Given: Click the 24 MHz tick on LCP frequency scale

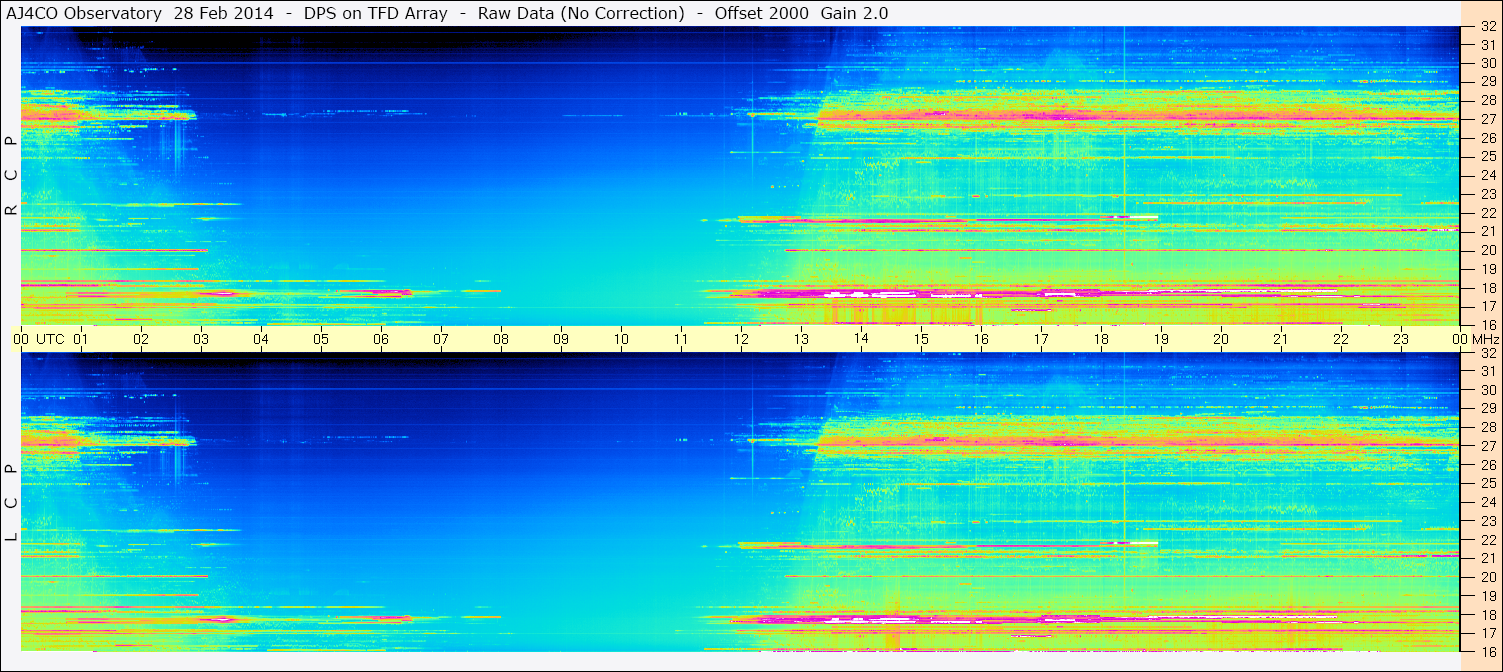Looking at the screenshot, I should point(1488,502).
